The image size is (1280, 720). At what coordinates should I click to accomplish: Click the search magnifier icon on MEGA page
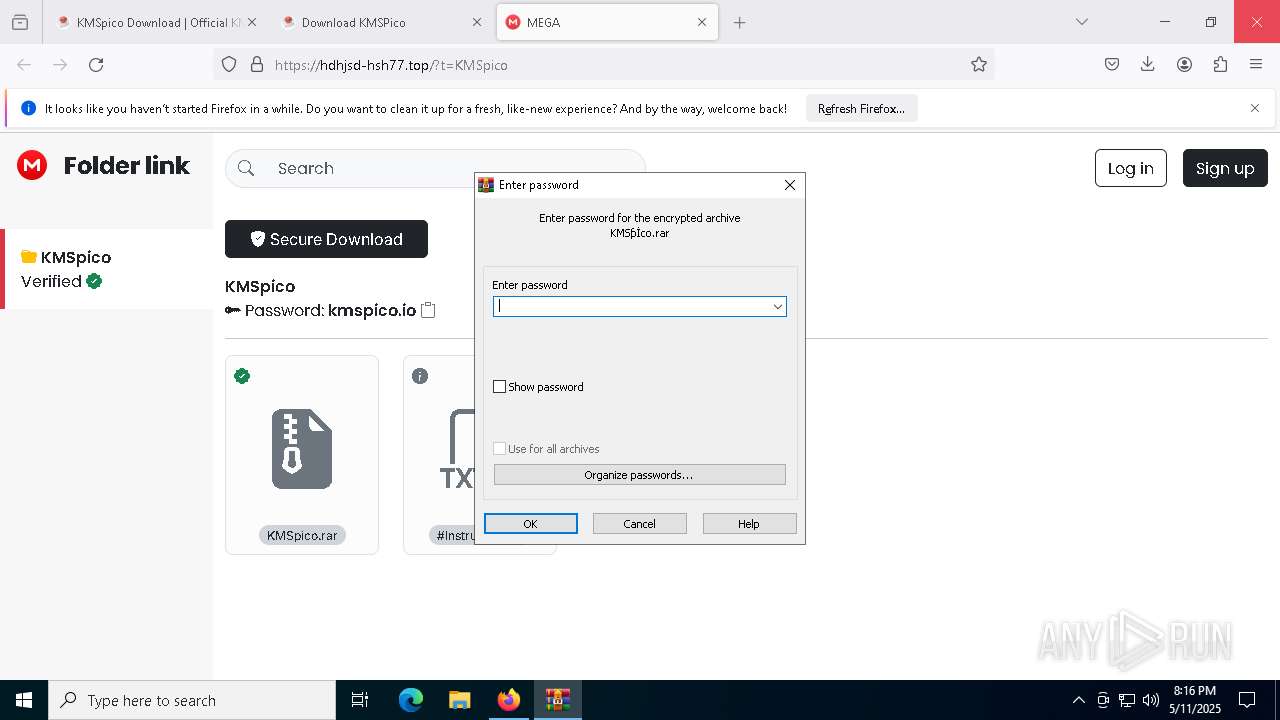pos(246,168)
